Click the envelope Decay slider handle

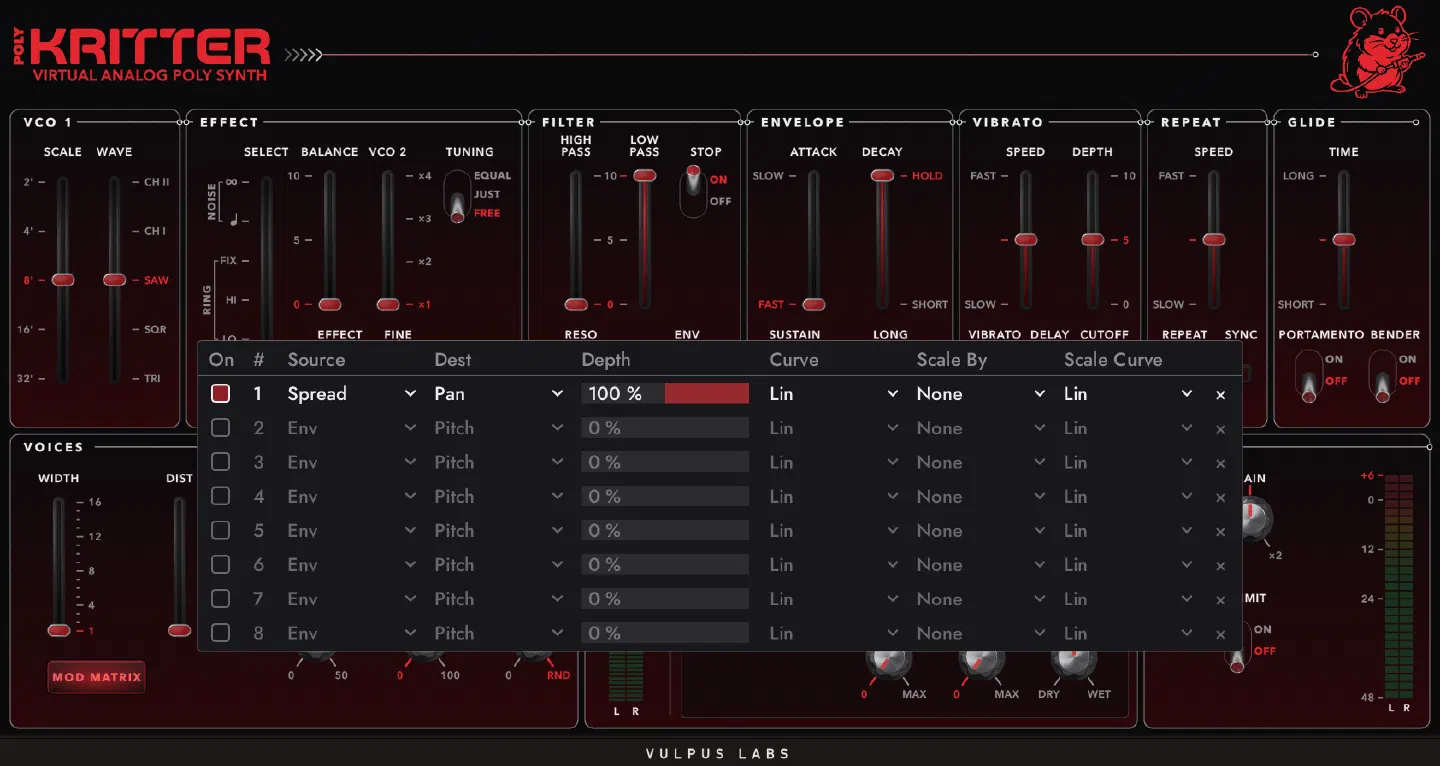tap(882, 176)
